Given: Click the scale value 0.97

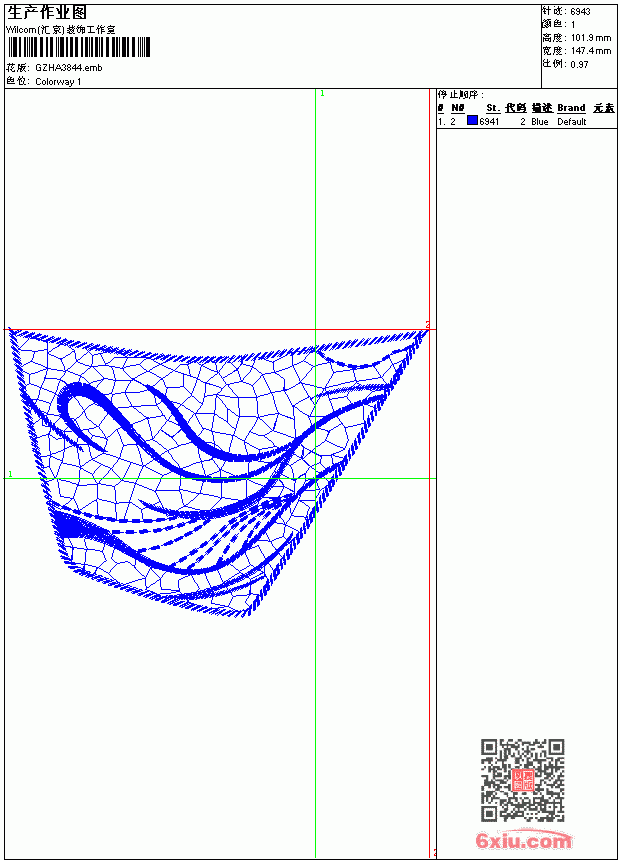Looking at the screenshot, I should [579, 64].
